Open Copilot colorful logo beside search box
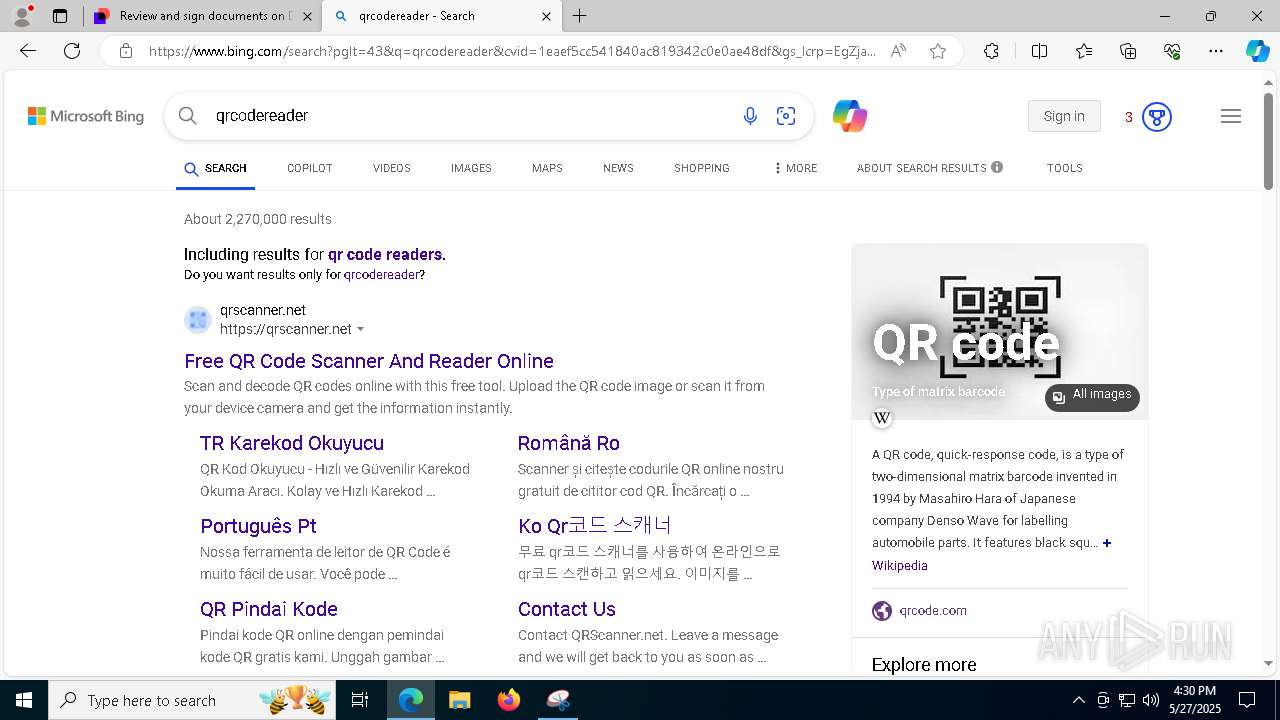Viewport: 1280px width, 720px height. [x=850, y=116]
